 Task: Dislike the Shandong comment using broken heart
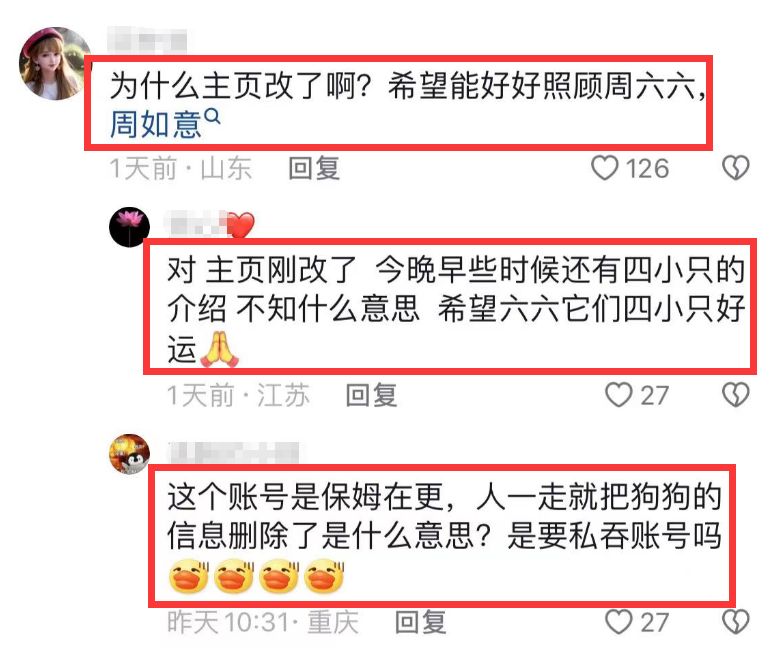pos(735,168)
